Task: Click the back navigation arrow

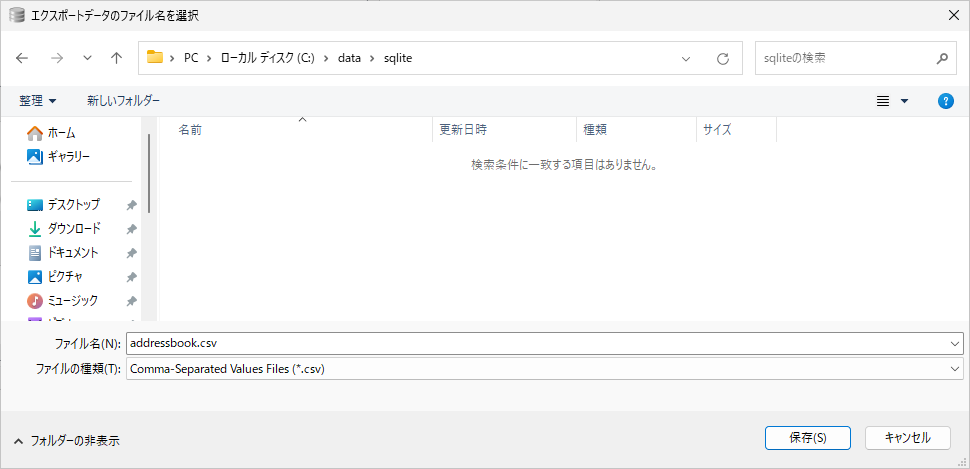Action: 23,59
